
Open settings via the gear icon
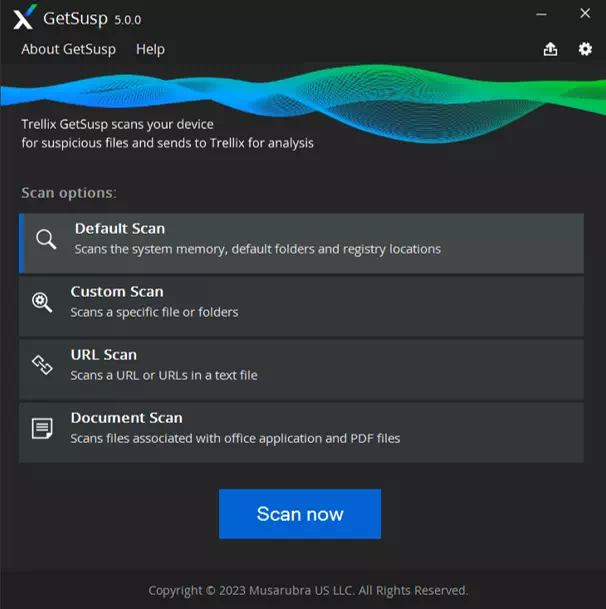coord(585,49)
